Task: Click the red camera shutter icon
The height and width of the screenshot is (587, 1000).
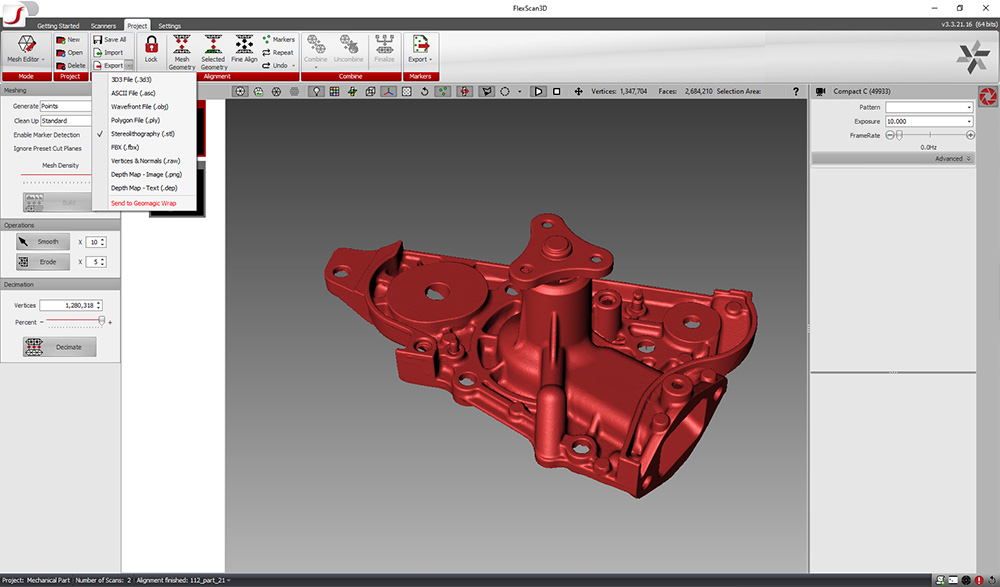Action: pos(986,96)
